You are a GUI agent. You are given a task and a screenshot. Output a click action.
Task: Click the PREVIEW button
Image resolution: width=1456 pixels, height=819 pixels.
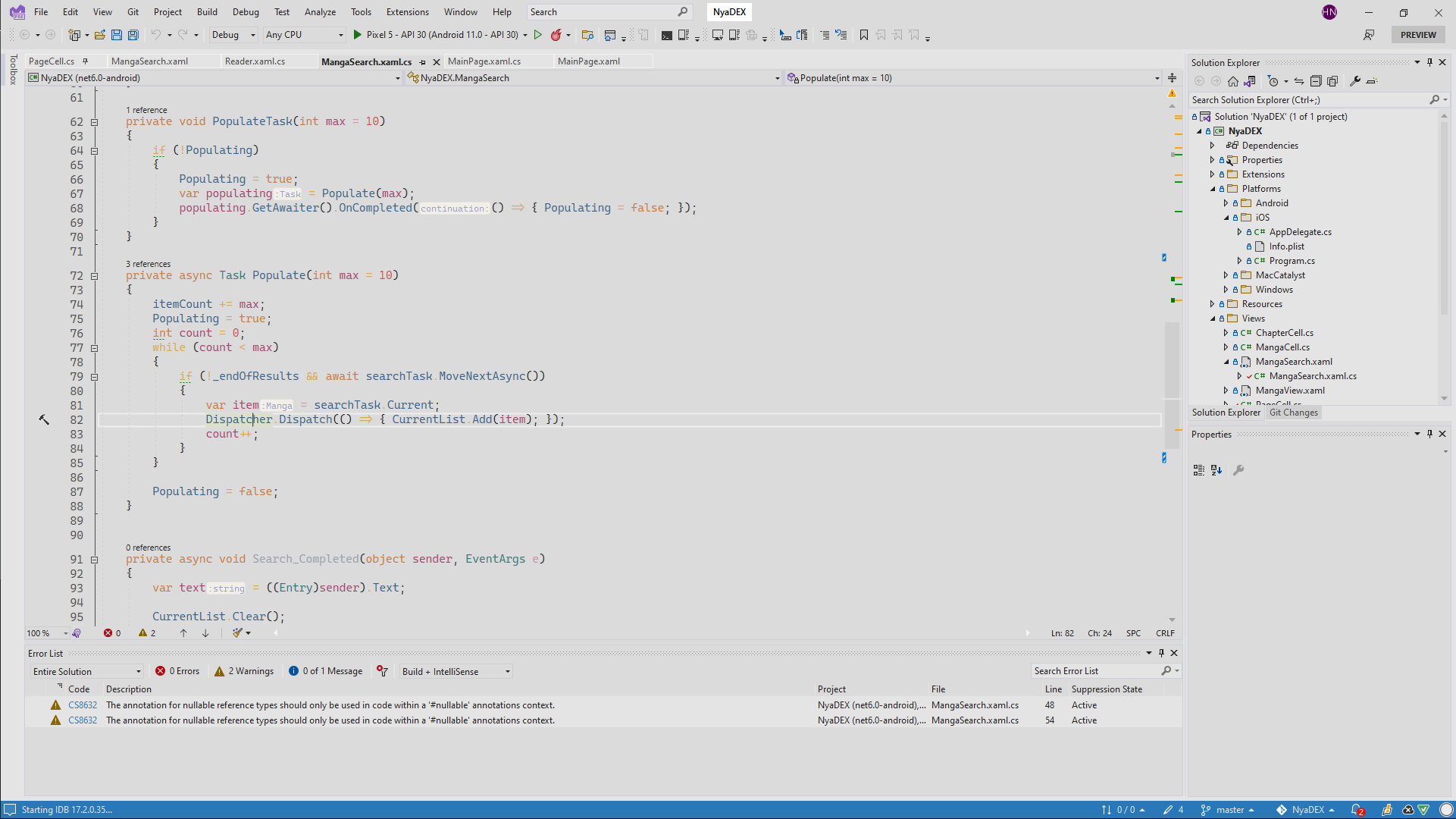pyautogui.click(x=1417, y=35)
